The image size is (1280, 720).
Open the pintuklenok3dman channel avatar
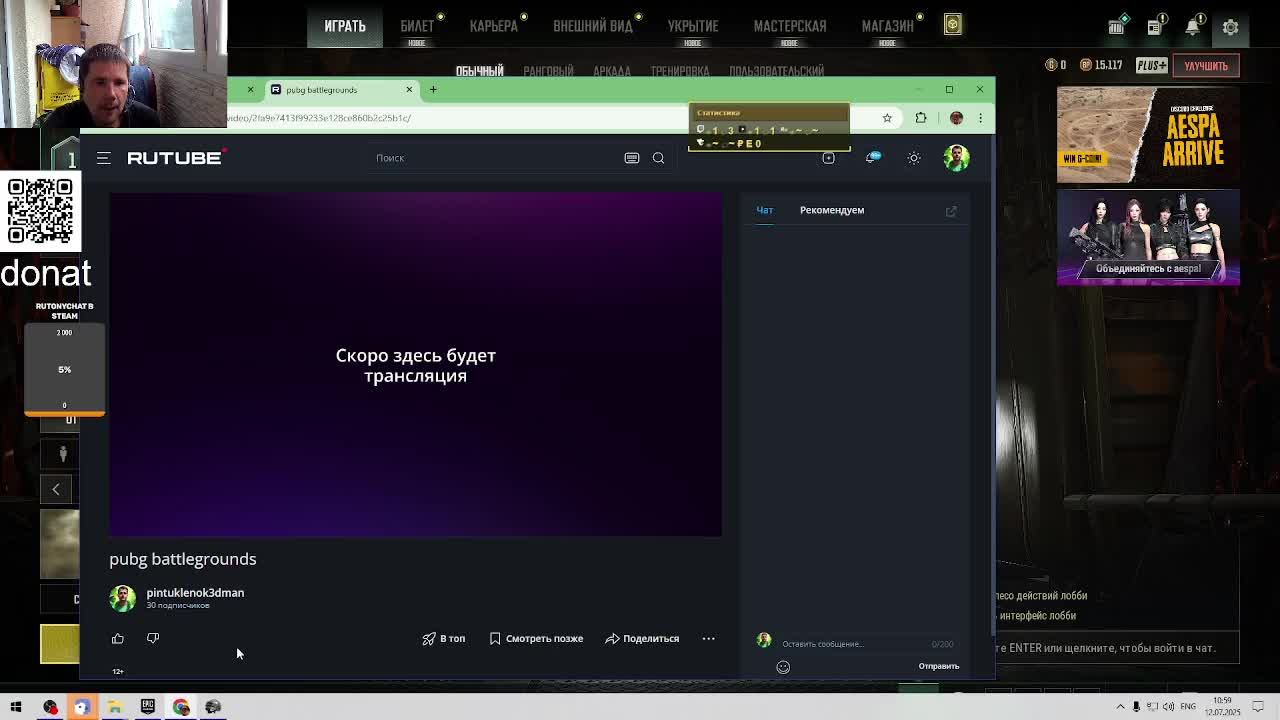122,598
